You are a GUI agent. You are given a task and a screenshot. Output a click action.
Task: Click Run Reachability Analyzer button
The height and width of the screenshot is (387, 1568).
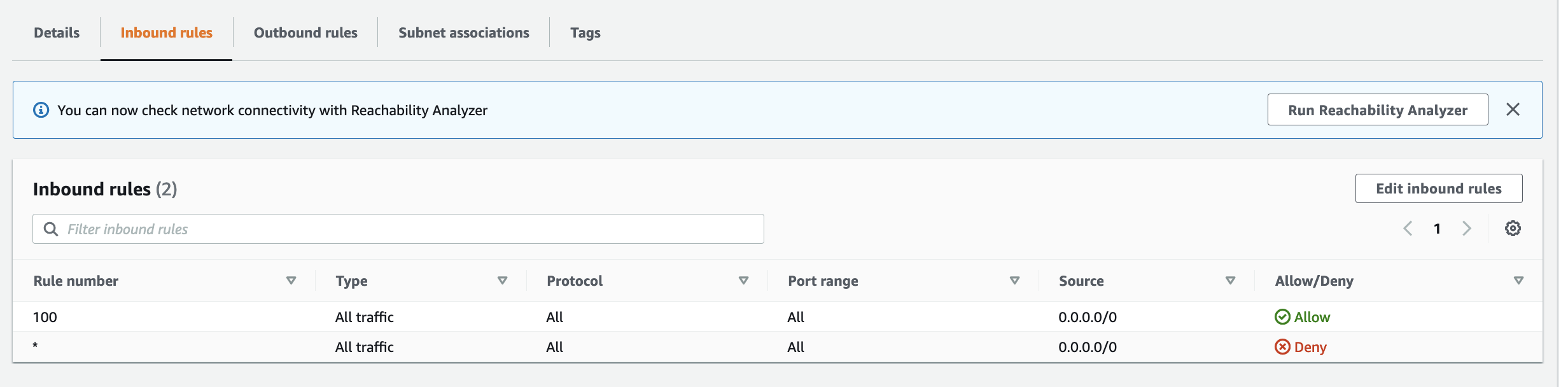pyautogui.click(x=1377, y=109)
